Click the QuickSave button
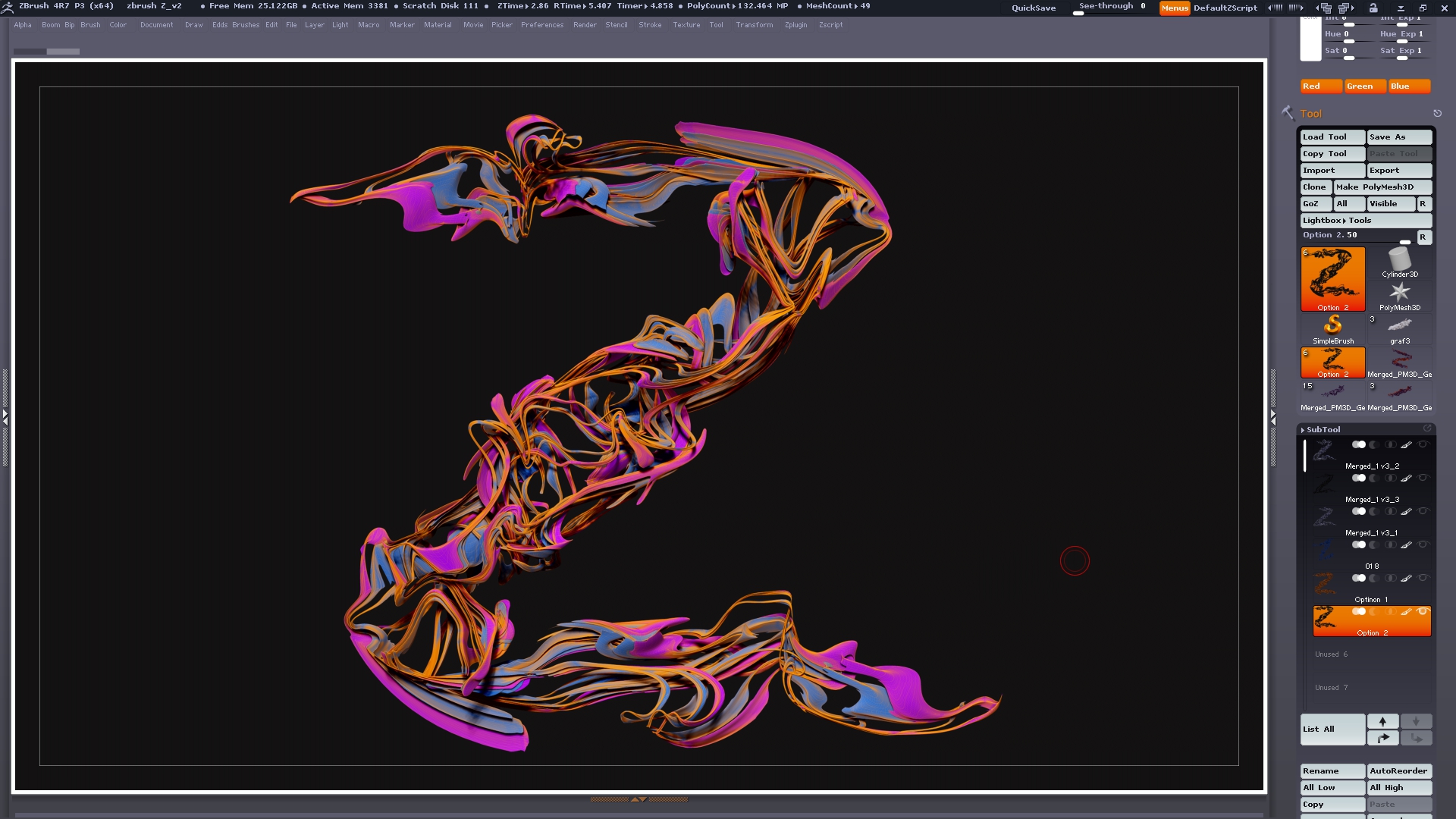 [x=1033, y=8]
